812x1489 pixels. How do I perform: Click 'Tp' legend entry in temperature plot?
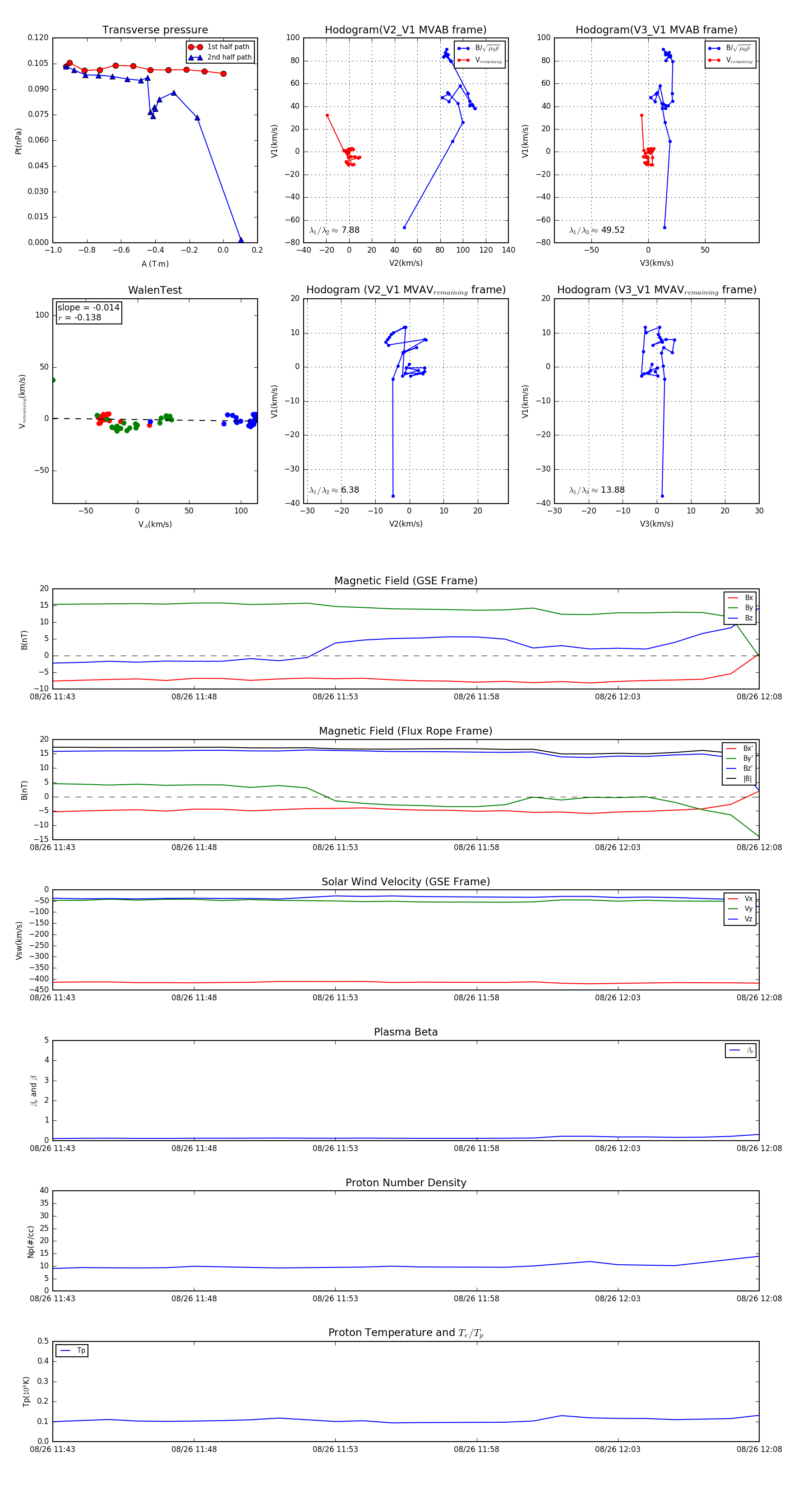point(72,1351)
